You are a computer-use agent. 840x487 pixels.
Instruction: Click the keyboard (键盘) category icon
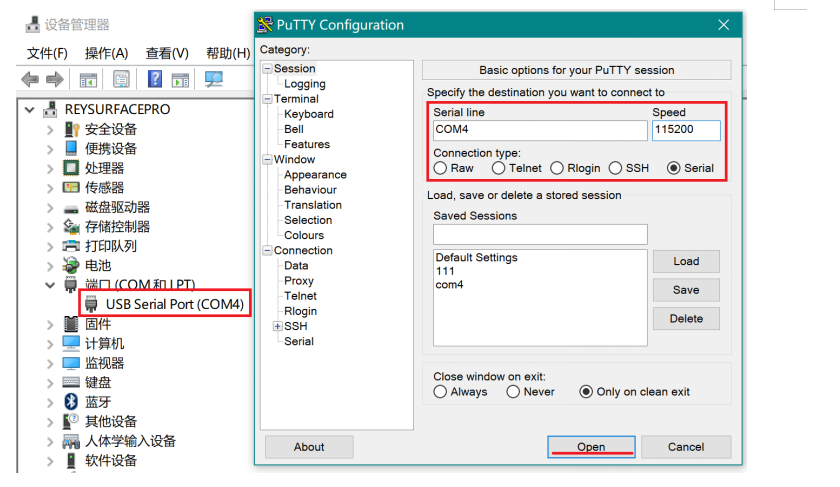(x=71, y=382)
